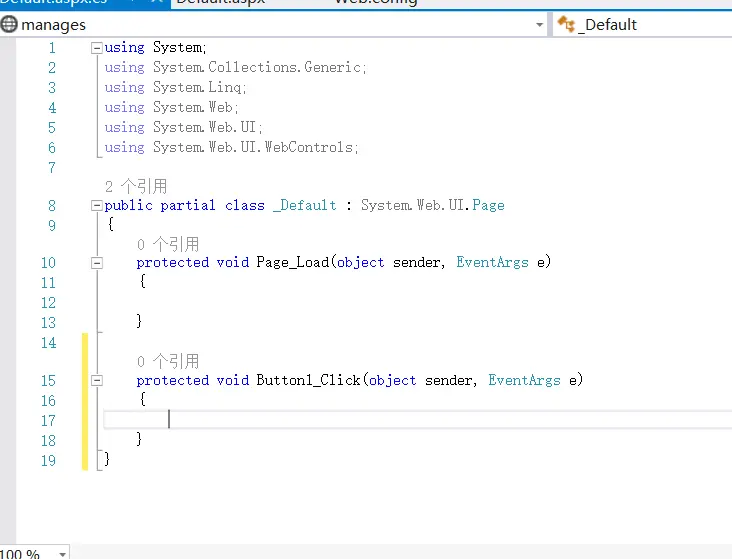Click EventArgs in the Button1_Click signature
The width and height of the screenshot is (732, 559).
click(x=525, y=380)
